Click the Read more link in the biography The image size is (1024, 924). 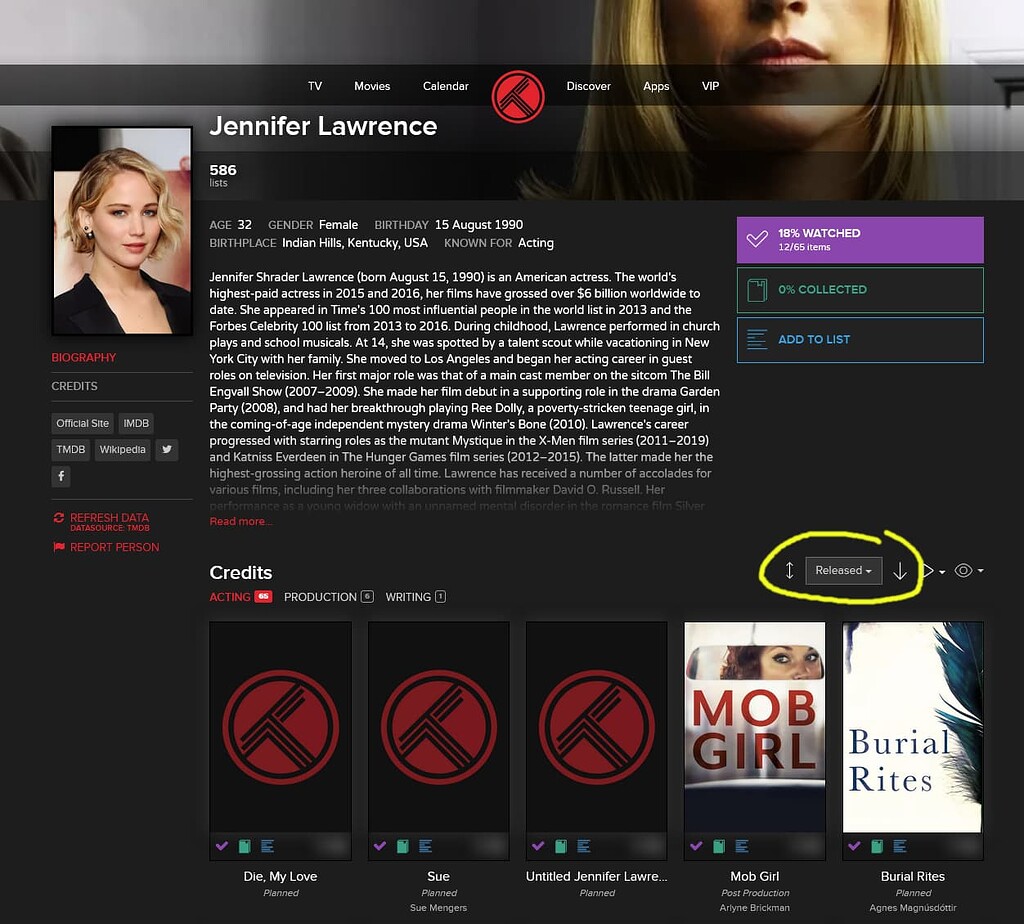tap(240, 521)
